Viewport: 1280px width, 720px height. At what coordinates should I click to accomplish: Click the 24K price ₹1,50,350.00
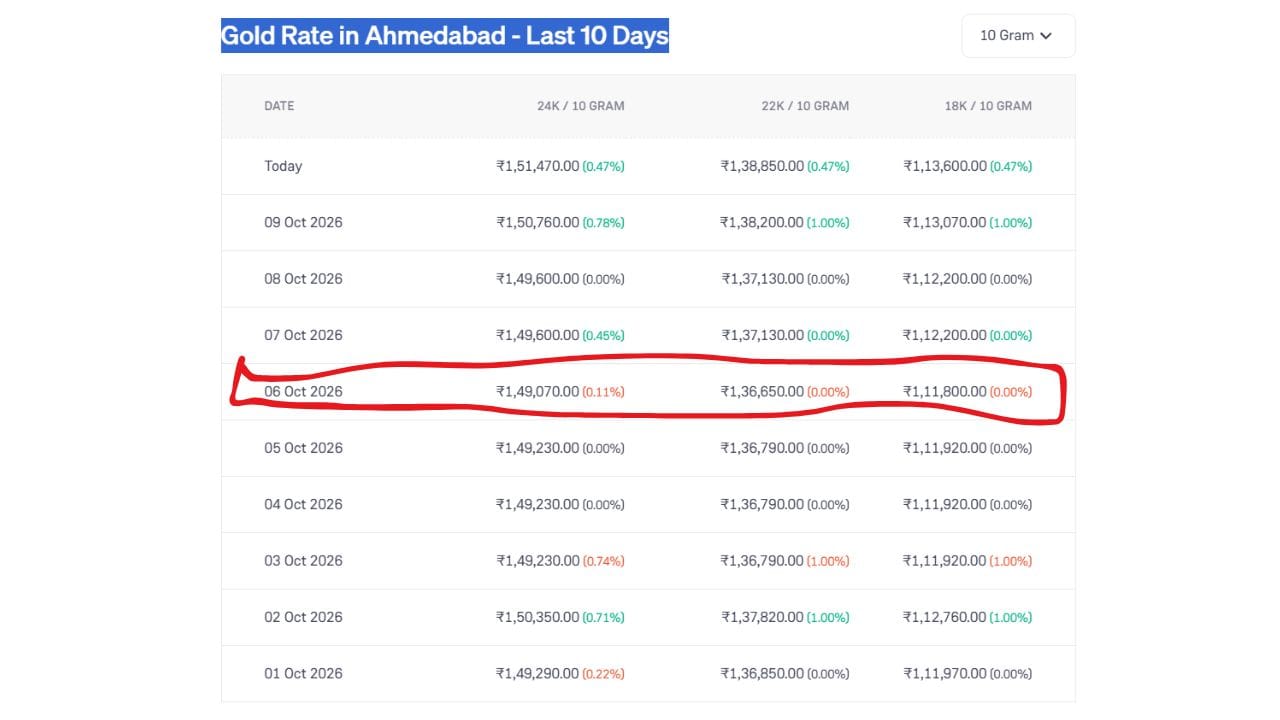tap(537, 617)
